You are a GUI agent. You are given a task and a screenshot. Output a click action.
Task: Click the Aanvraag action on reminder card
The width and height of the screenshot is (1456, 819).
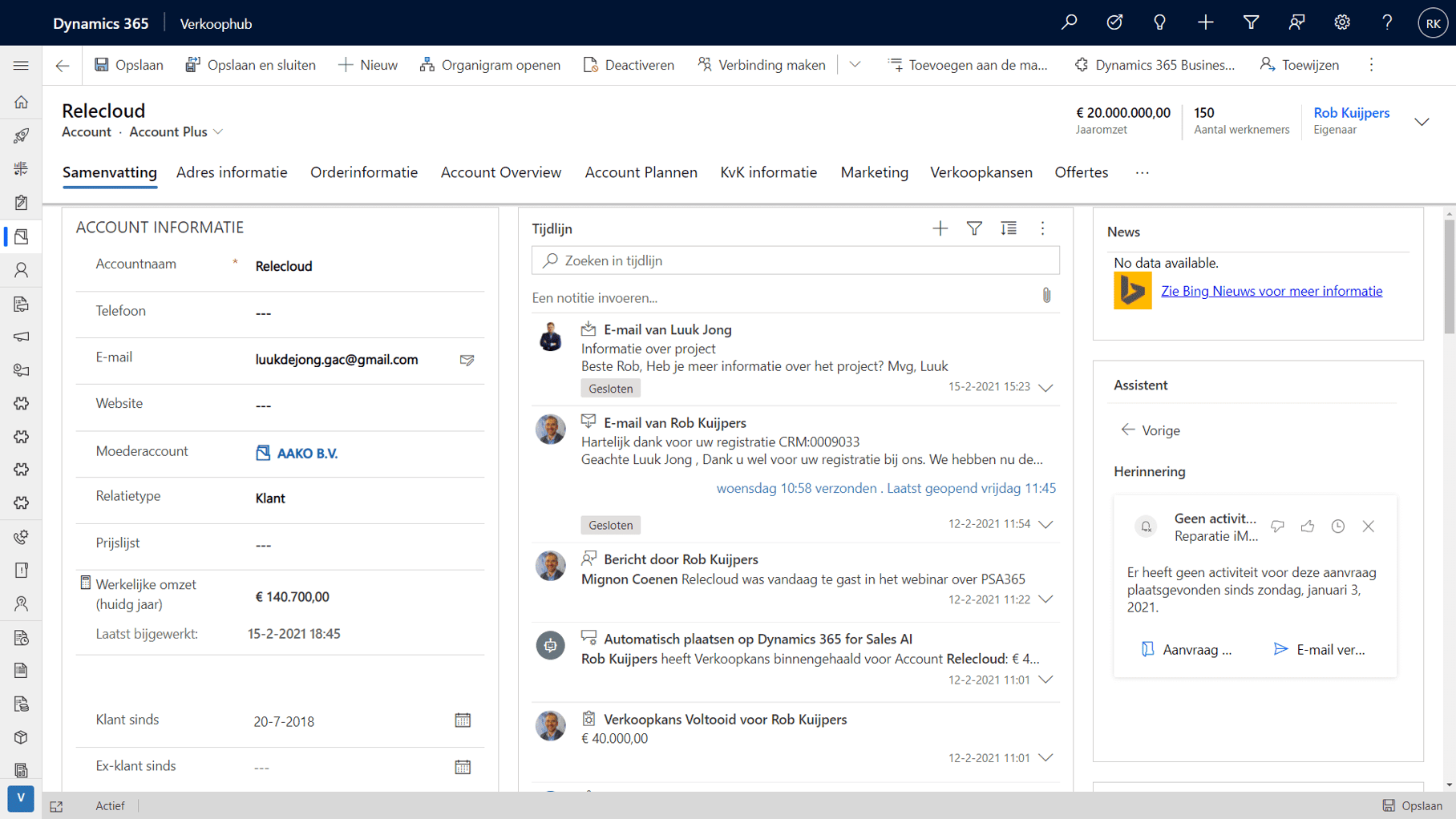click(x=1186, y=650)
